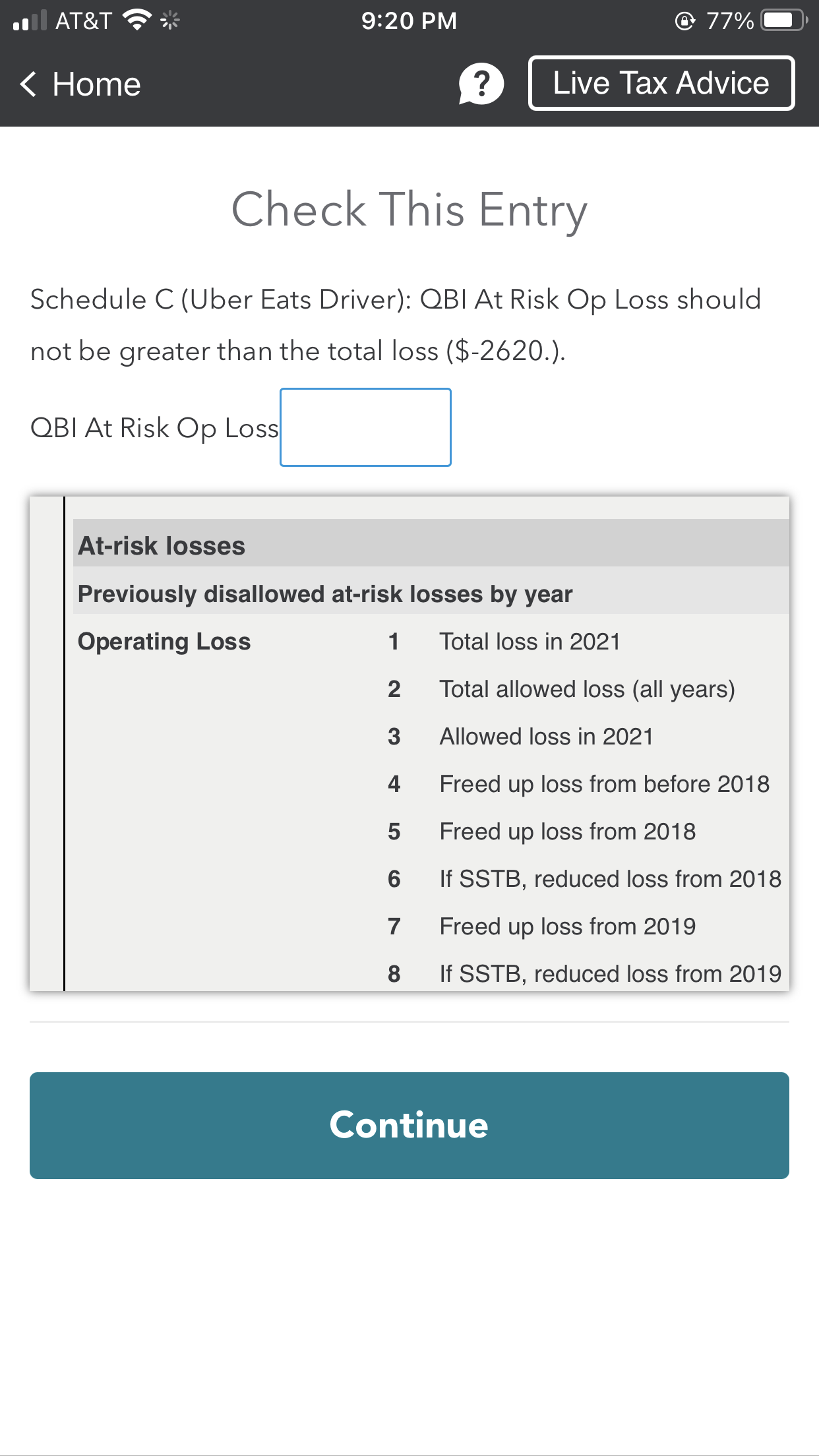Tap the QBI At Risk Op Loss input box
This screenshot has width=819, height=1456.
(x=365, y=428)
